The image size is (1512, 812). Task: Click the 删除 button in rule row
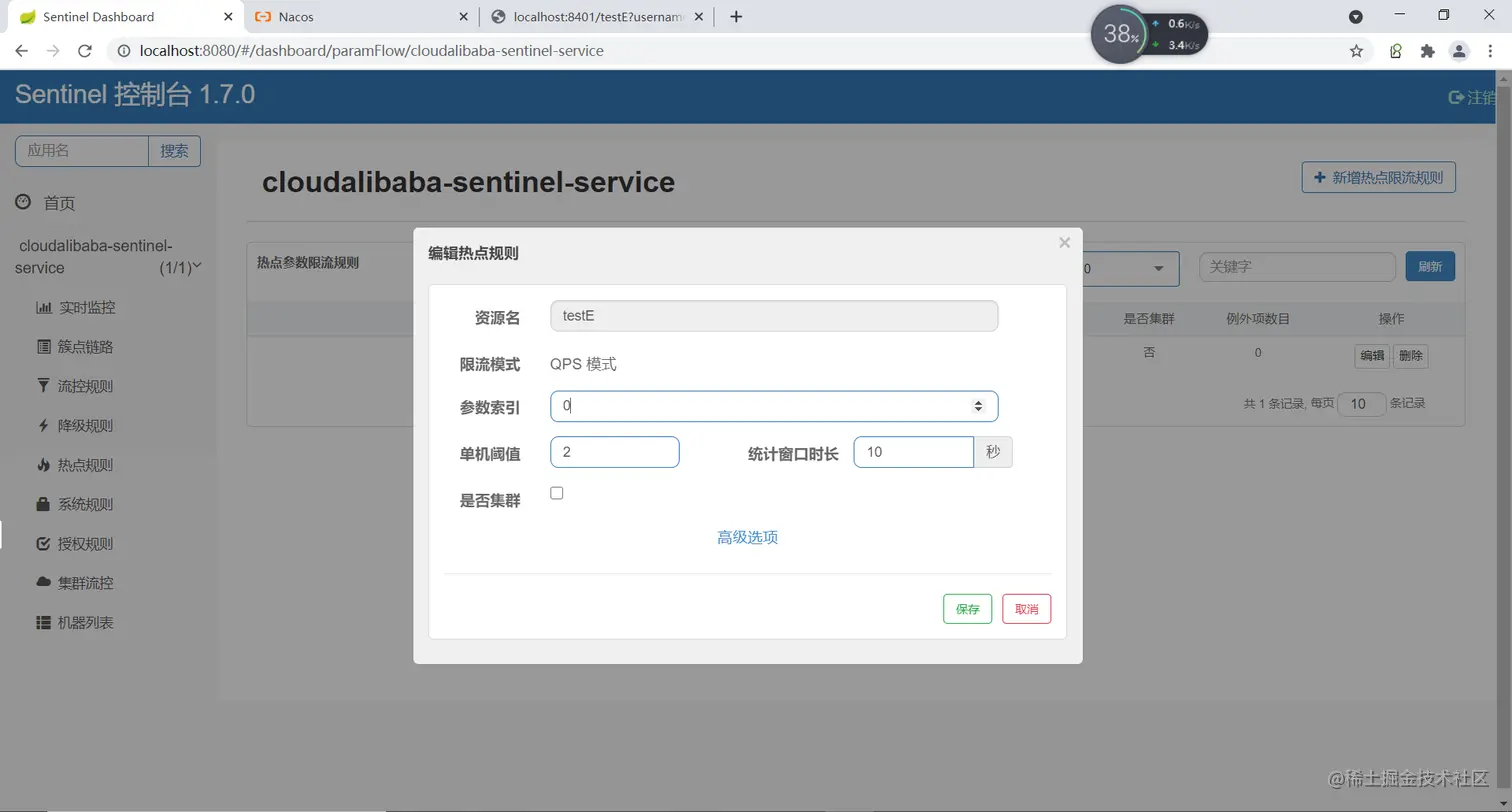(x=1410, y=356)
